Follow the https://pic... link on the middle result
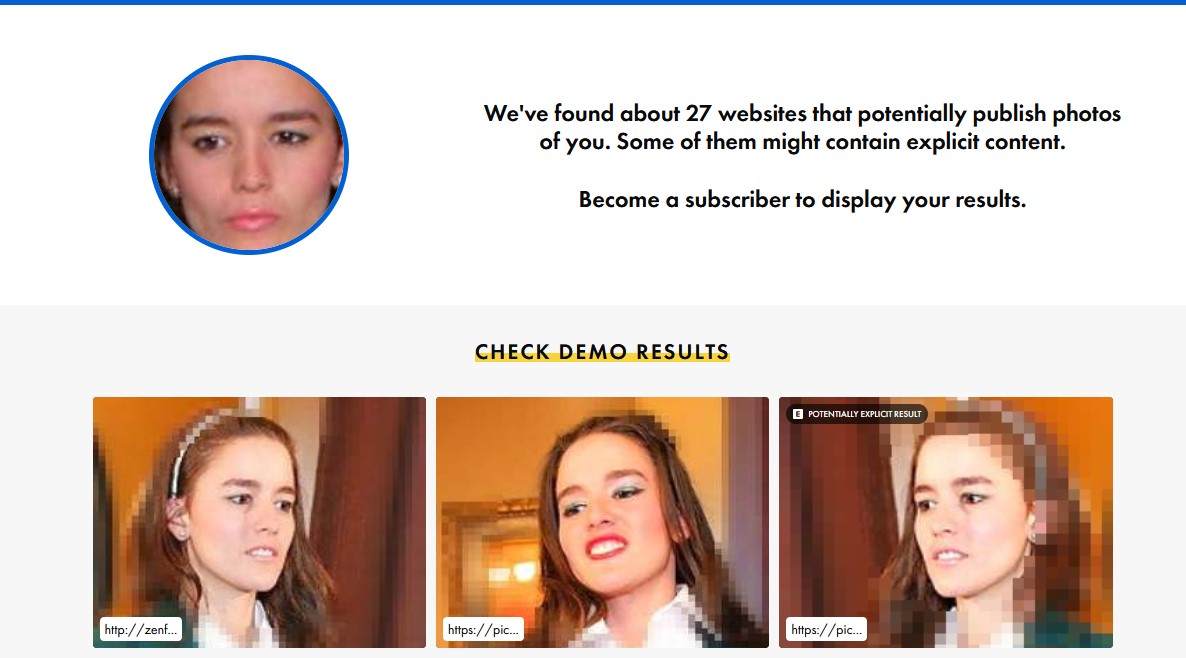The width and height of the screenshot is (1186, 658). pos(483,629)
